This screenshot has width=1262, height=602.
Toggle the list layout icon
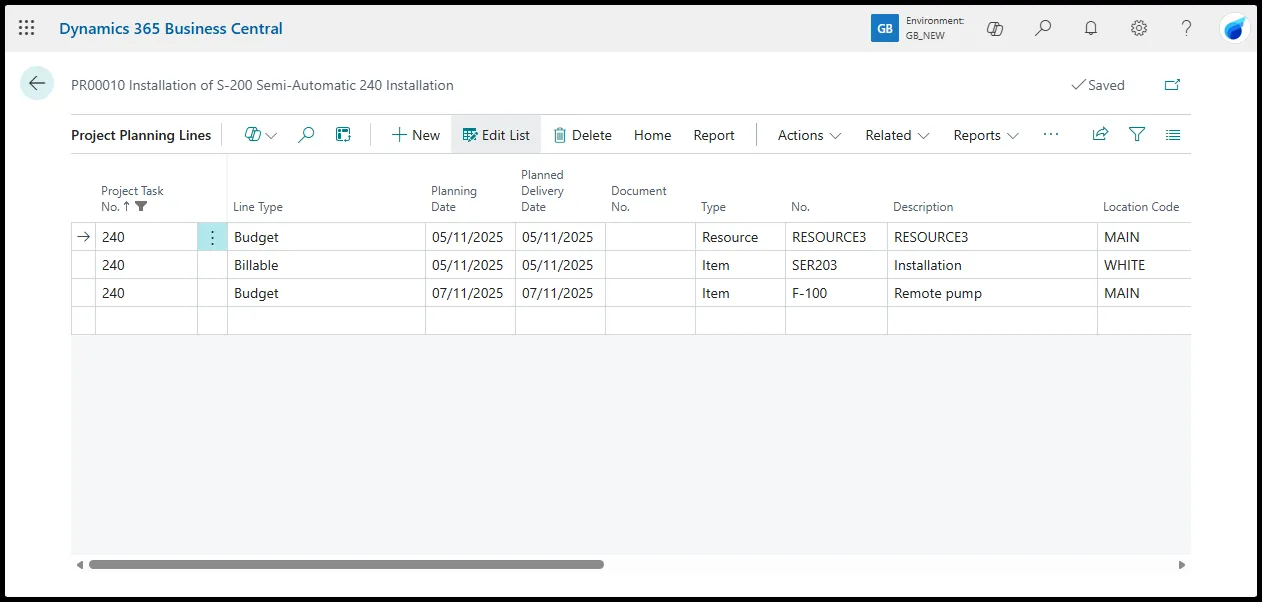point(1173,134)
